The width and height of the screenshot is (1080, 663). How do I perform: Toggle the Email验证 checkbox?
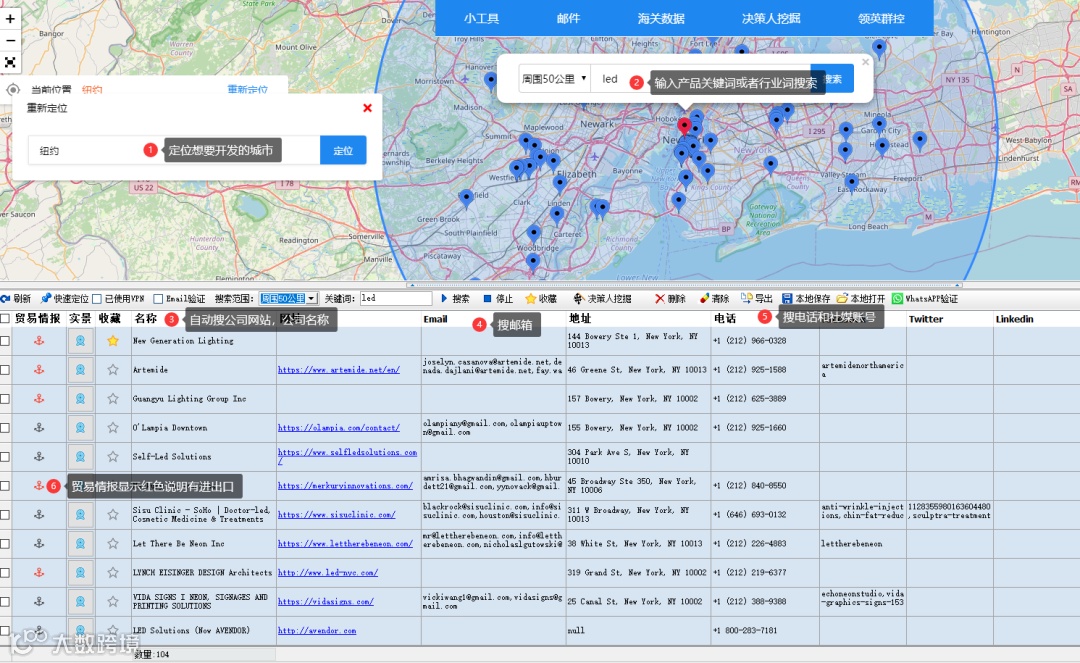pos(158,299)
